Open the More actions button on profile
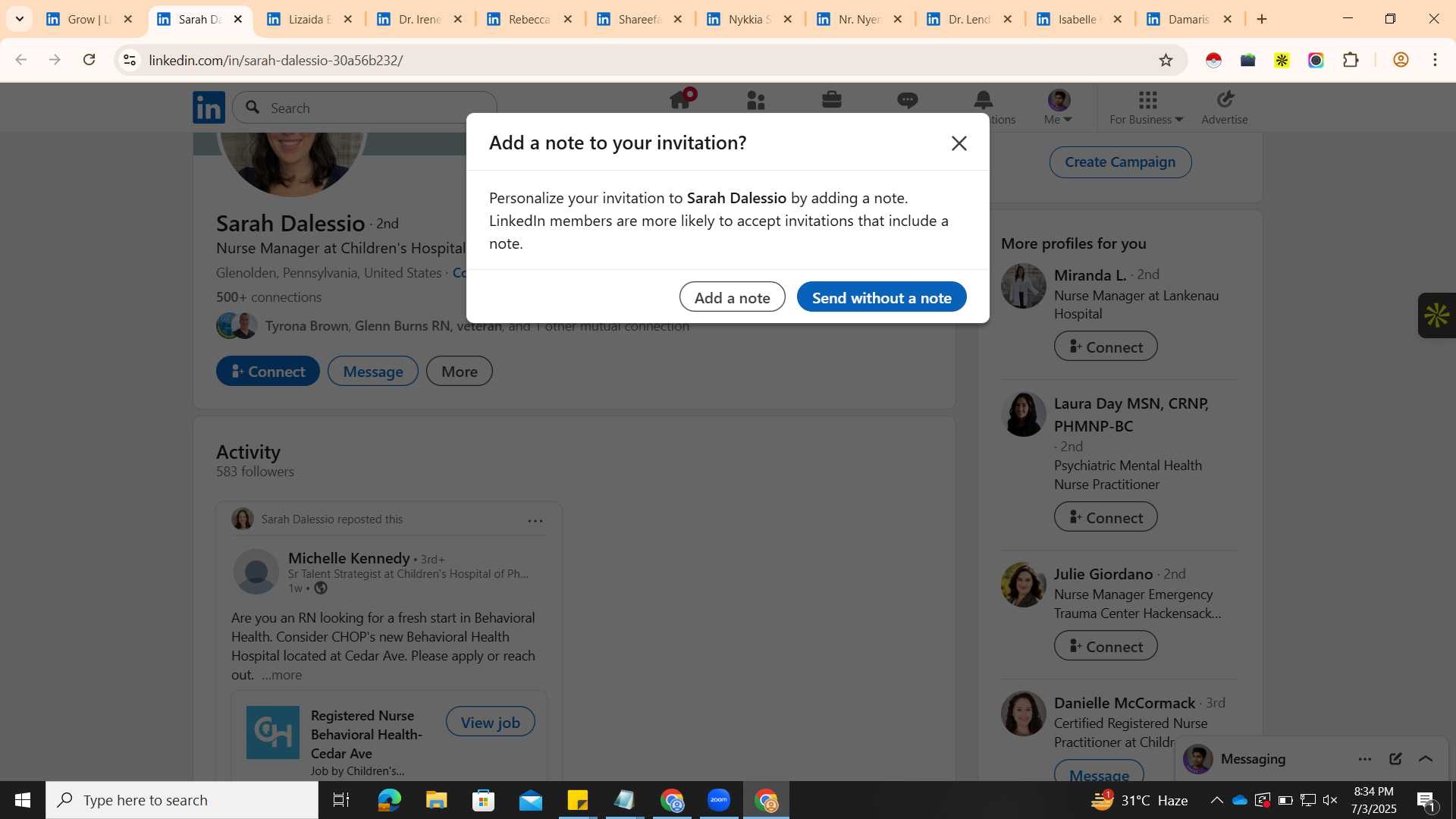This screenshot has width=1456, height=819. [460, 372]
